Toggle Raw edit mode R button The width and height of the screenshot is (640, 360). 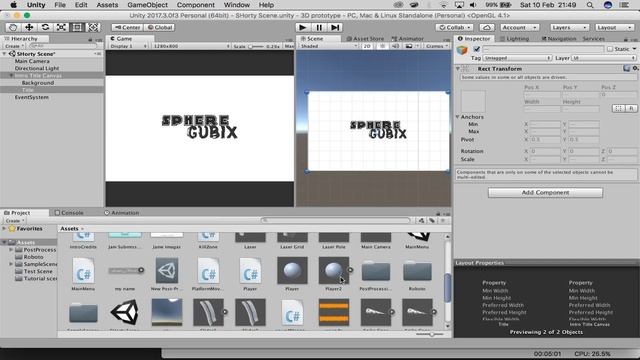pyautogui.click(x=631, y=108)
